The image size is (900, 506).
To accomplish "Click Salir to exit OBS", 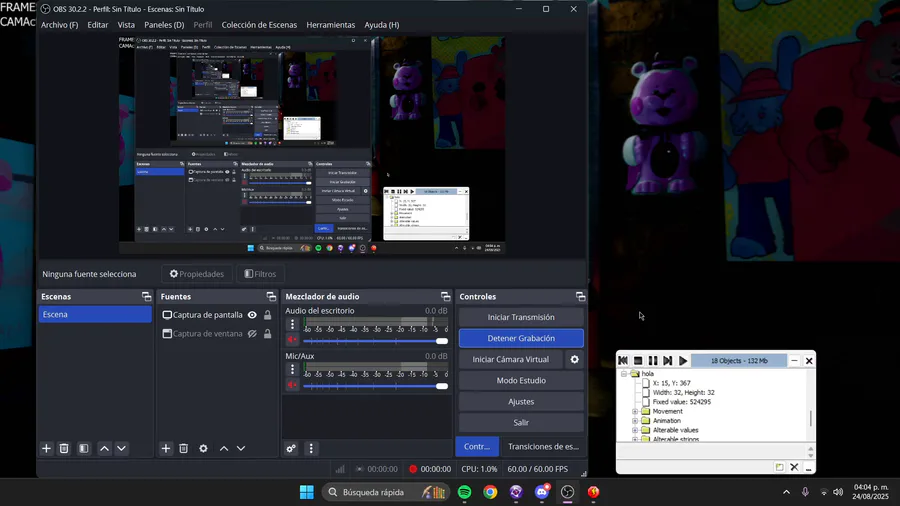I will (x=521, y=422).
